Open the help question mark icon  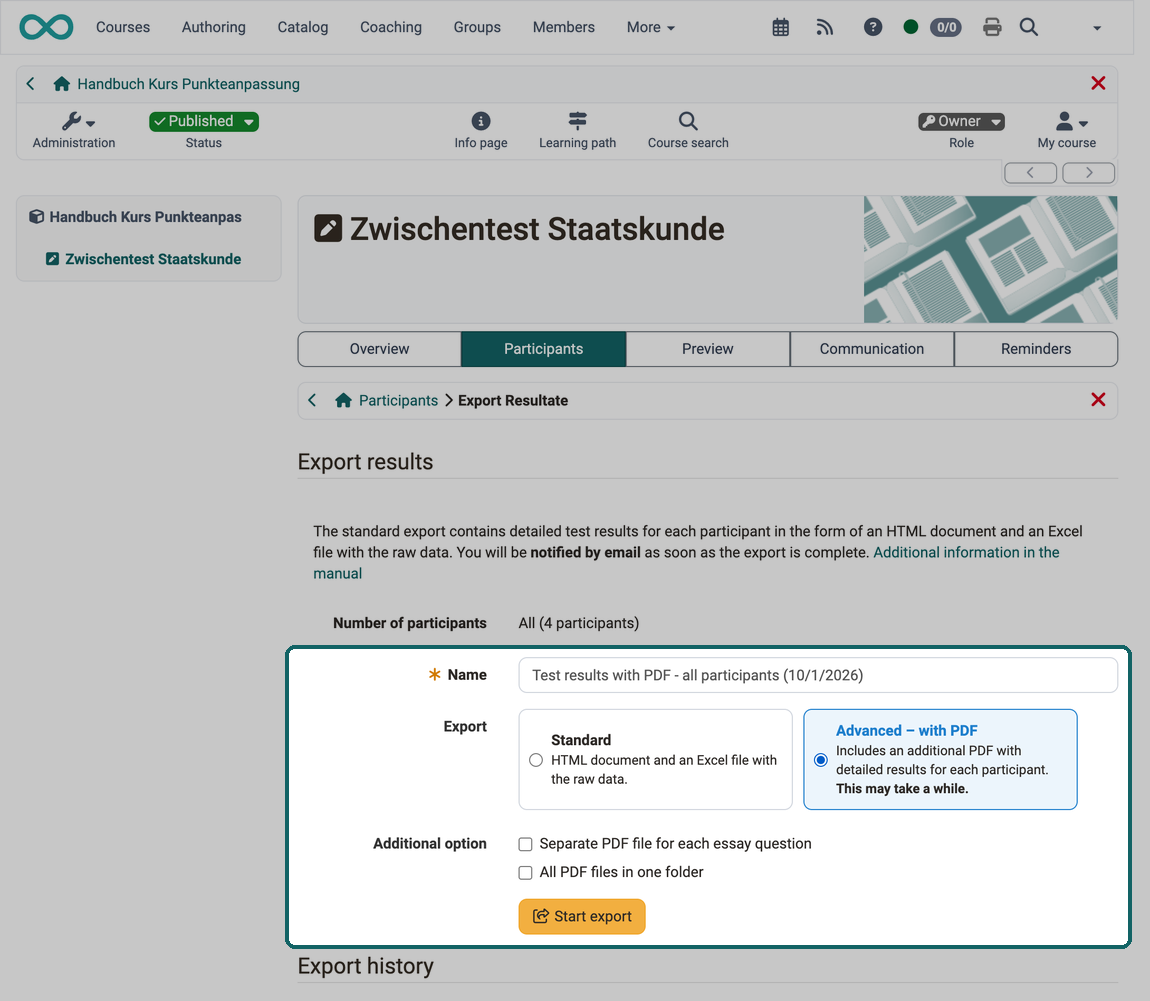[873, 27]
